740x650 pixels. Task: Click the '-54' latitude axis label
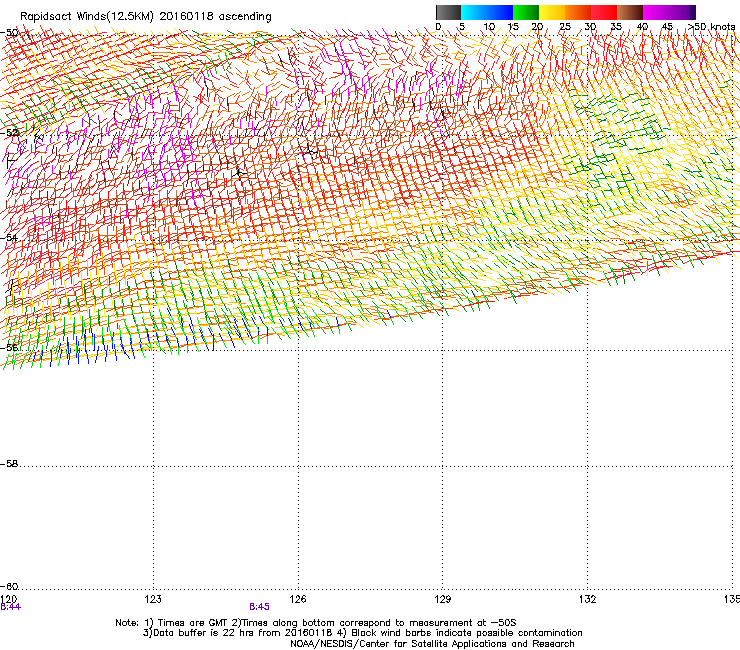[x=9, y=238]
